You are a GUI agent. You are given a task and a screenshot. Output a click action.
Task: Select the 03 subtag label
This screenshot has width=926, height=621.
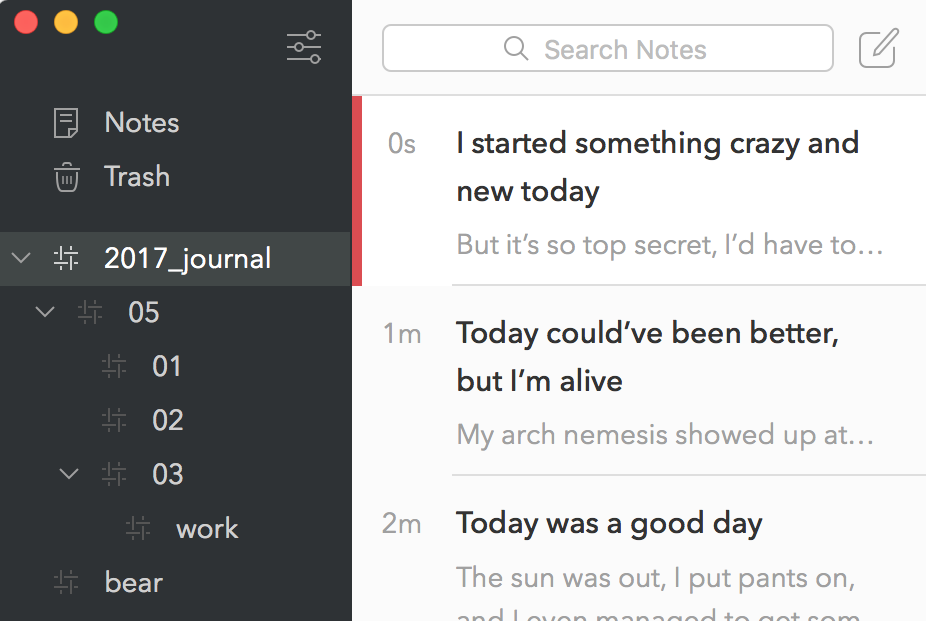168,474
